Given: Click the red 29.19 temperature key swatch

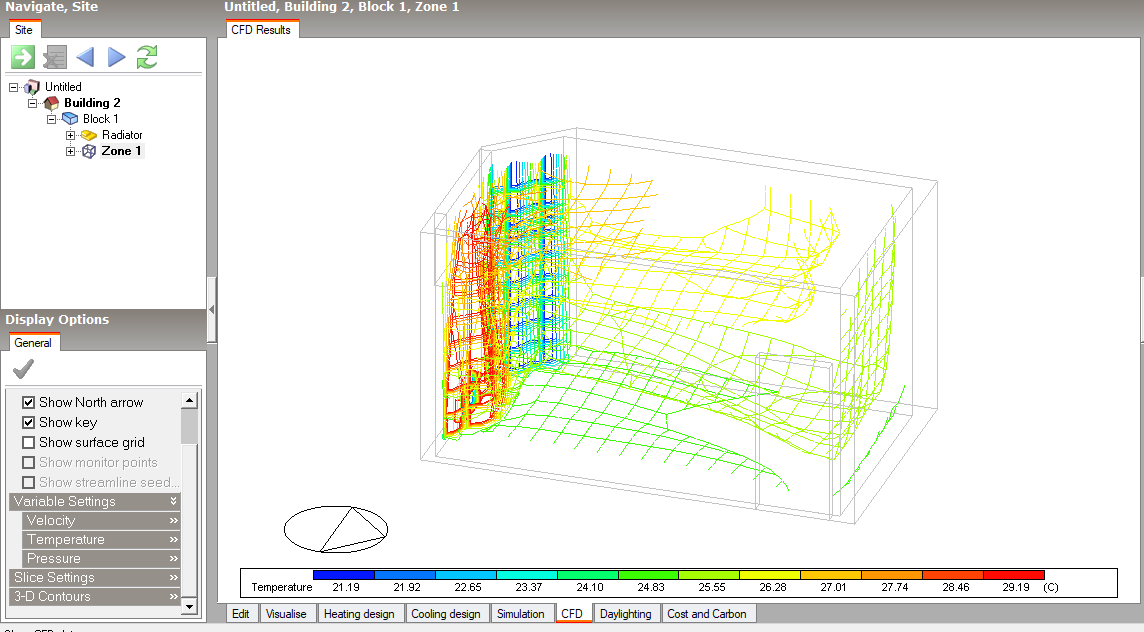Looking at the screenshot, I should pos(1014,575).
